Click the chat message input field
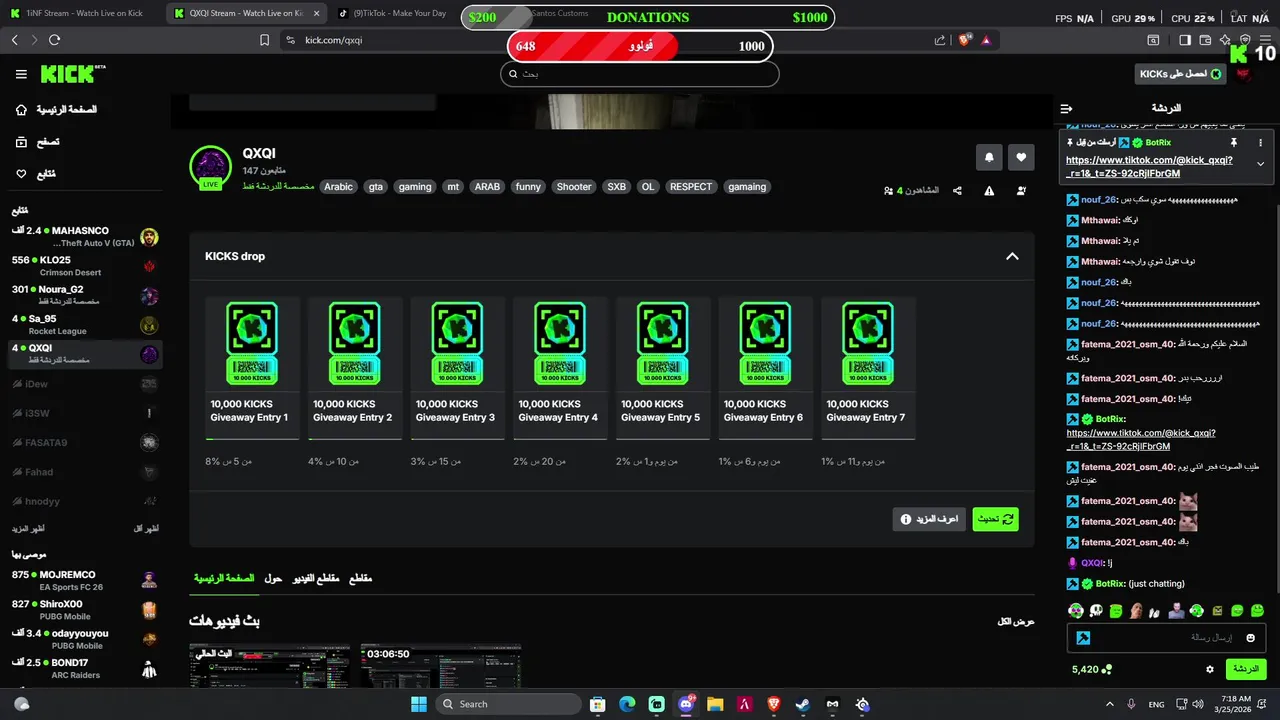This screenshot has height=720, width=1280. (1167, 638)
